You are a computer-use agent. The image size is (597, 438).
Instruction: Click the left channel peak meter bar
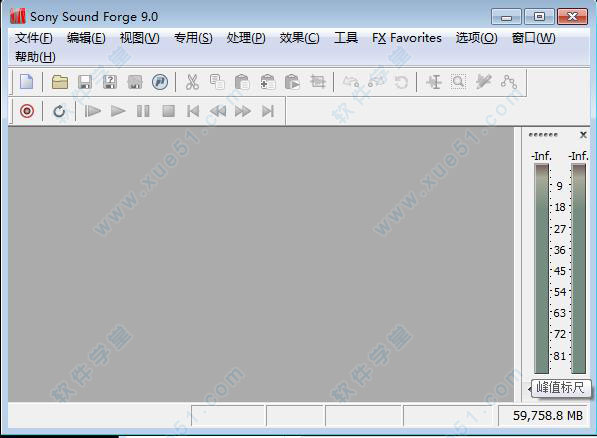[x=541, y=269]
